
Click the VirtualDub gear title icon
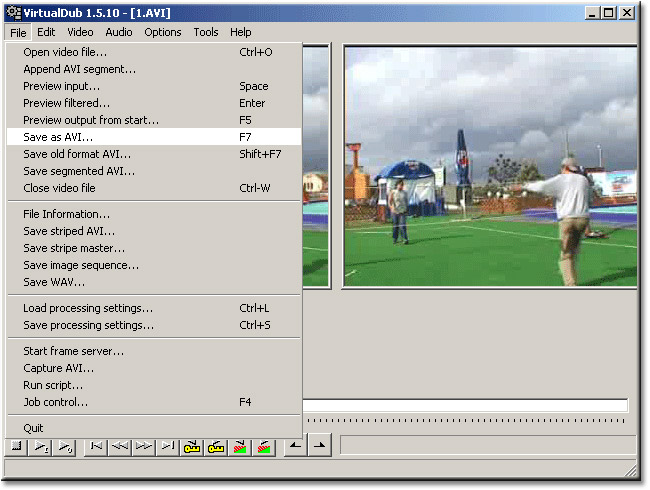[x=14, y=12]
